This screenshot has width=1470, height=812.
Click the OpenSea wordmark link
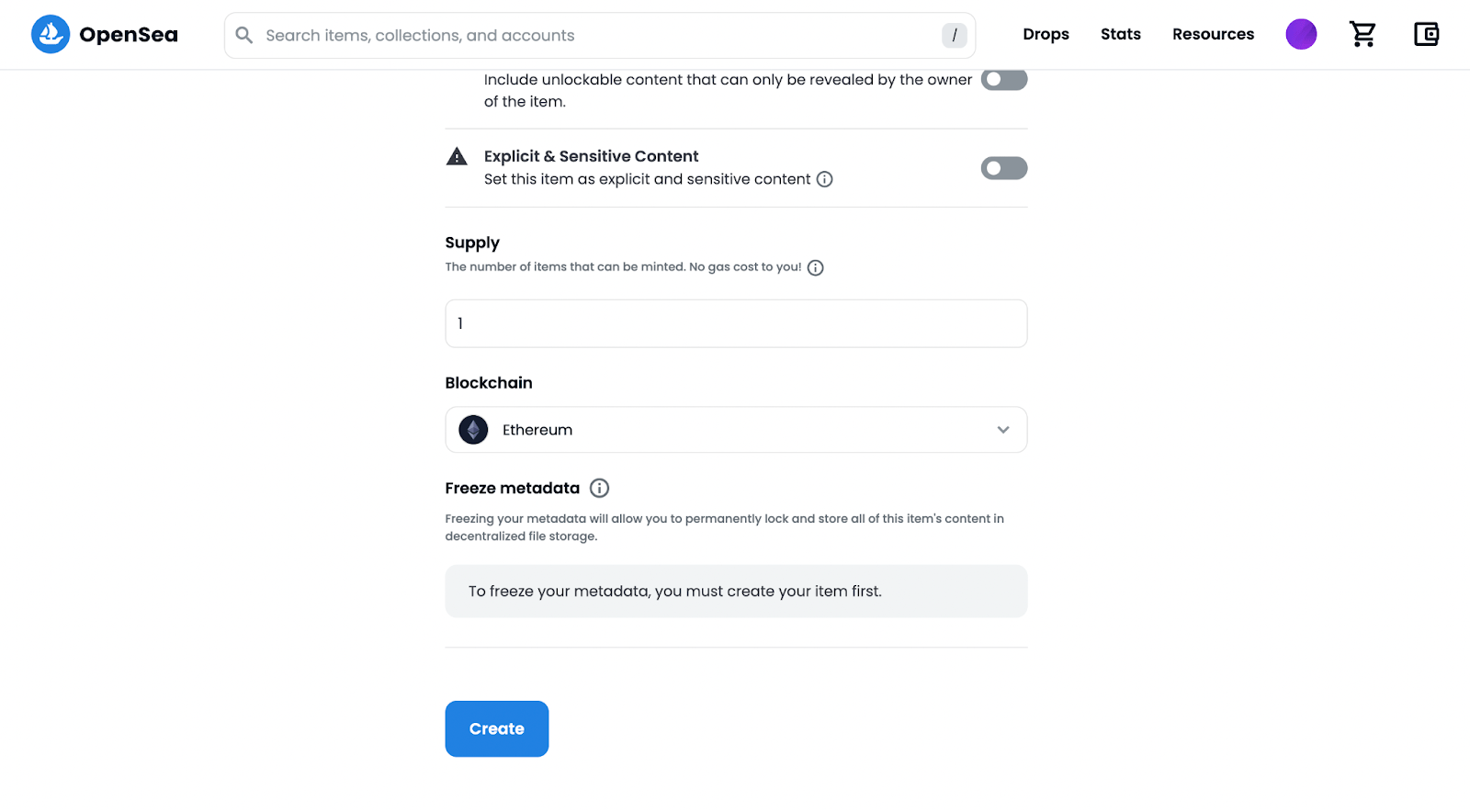pyautogui.click(x=129, y=35)
